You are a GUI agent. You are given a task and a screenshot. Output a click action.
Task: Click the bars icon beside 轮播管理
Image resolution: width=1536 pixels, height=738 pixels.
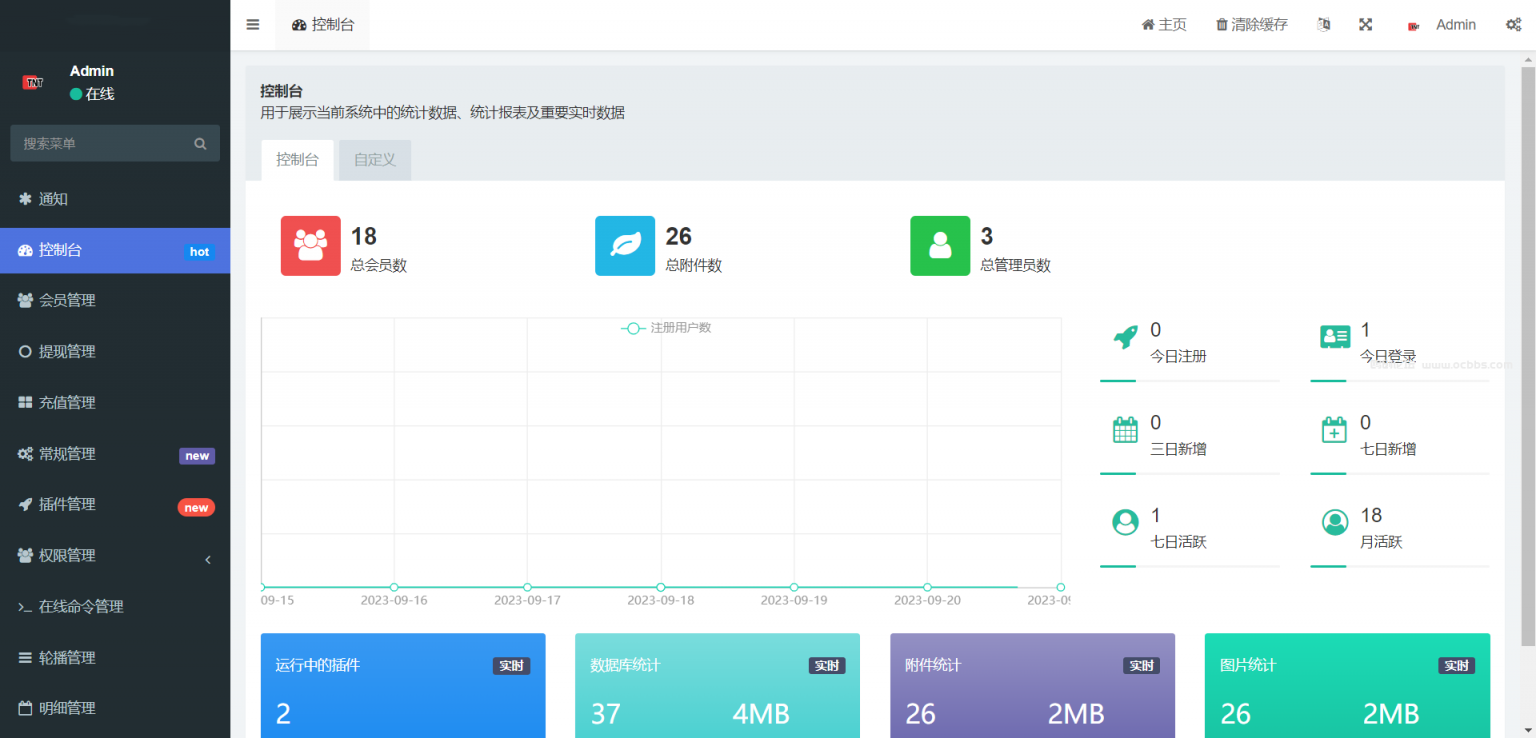click(25, 658)
